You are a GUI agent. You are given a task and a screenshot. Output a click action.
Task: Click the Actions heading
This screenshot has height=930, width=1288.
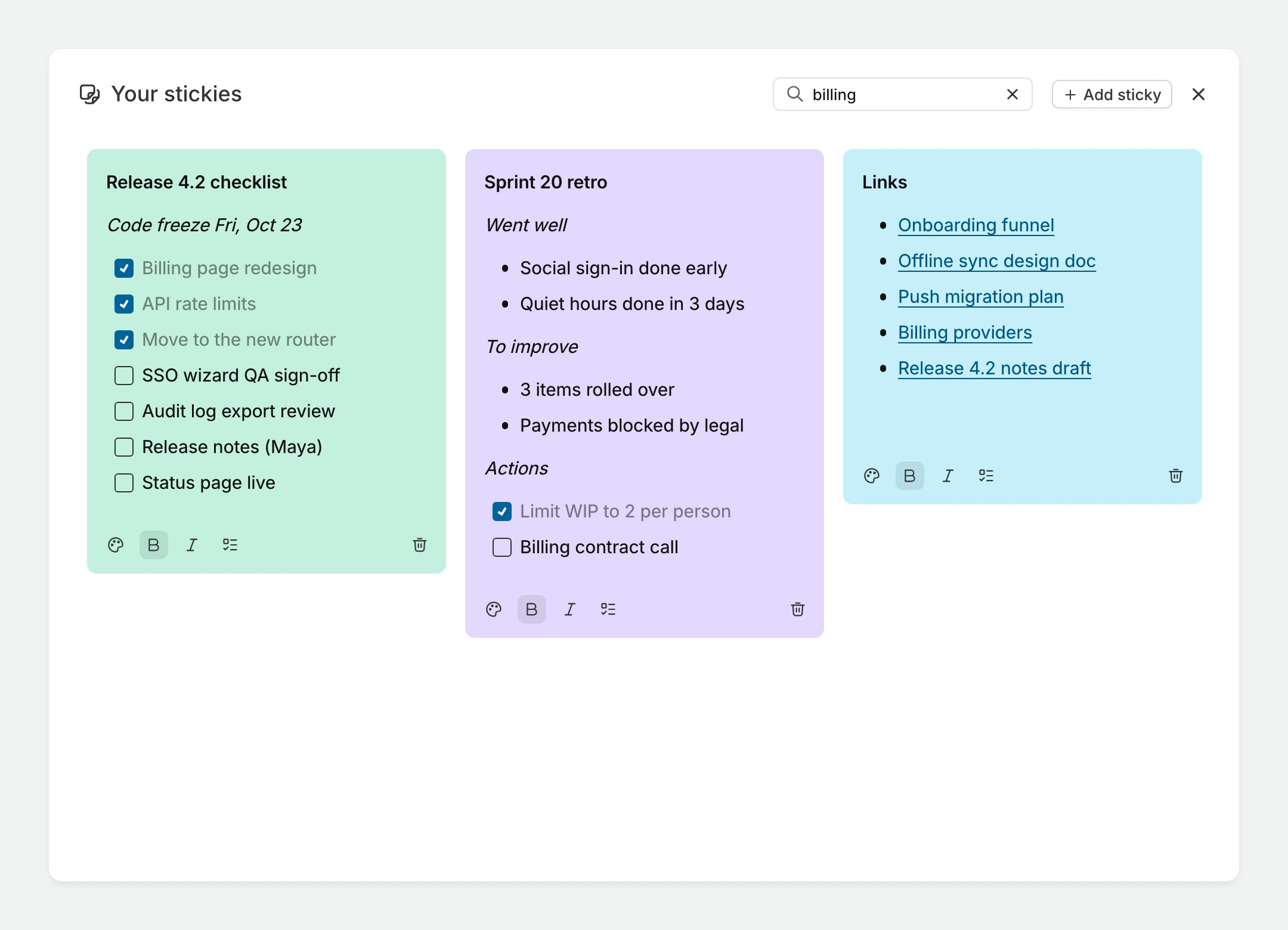(516, 469)
